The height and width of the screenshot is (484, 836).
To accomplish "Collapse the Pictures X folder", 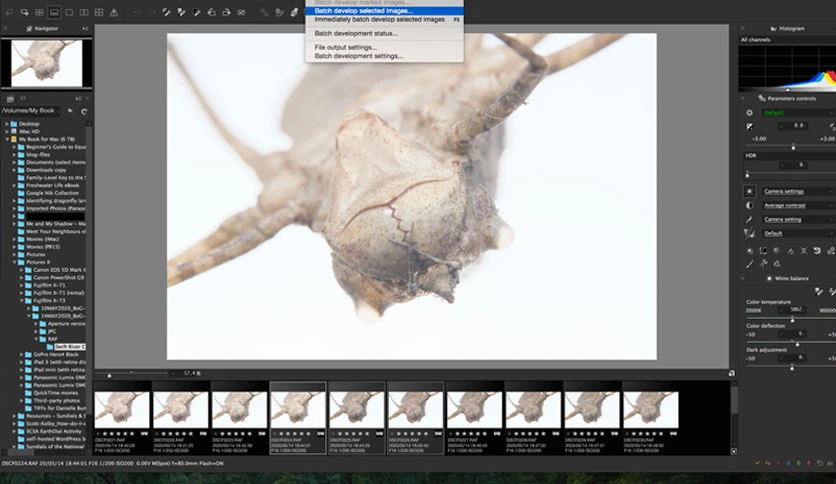I will (14, 262).
